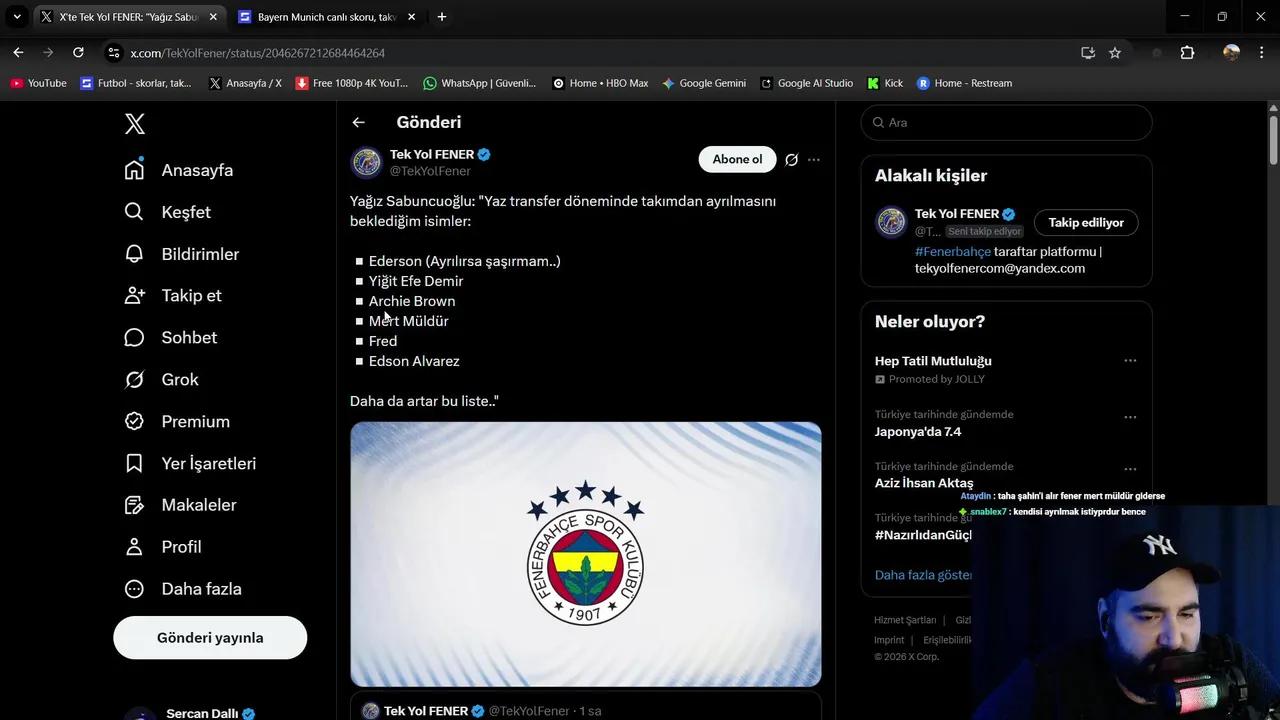Open Yer İşaretleri bookmark icon
Viewport: 1280px width, 720px height.
134,464
